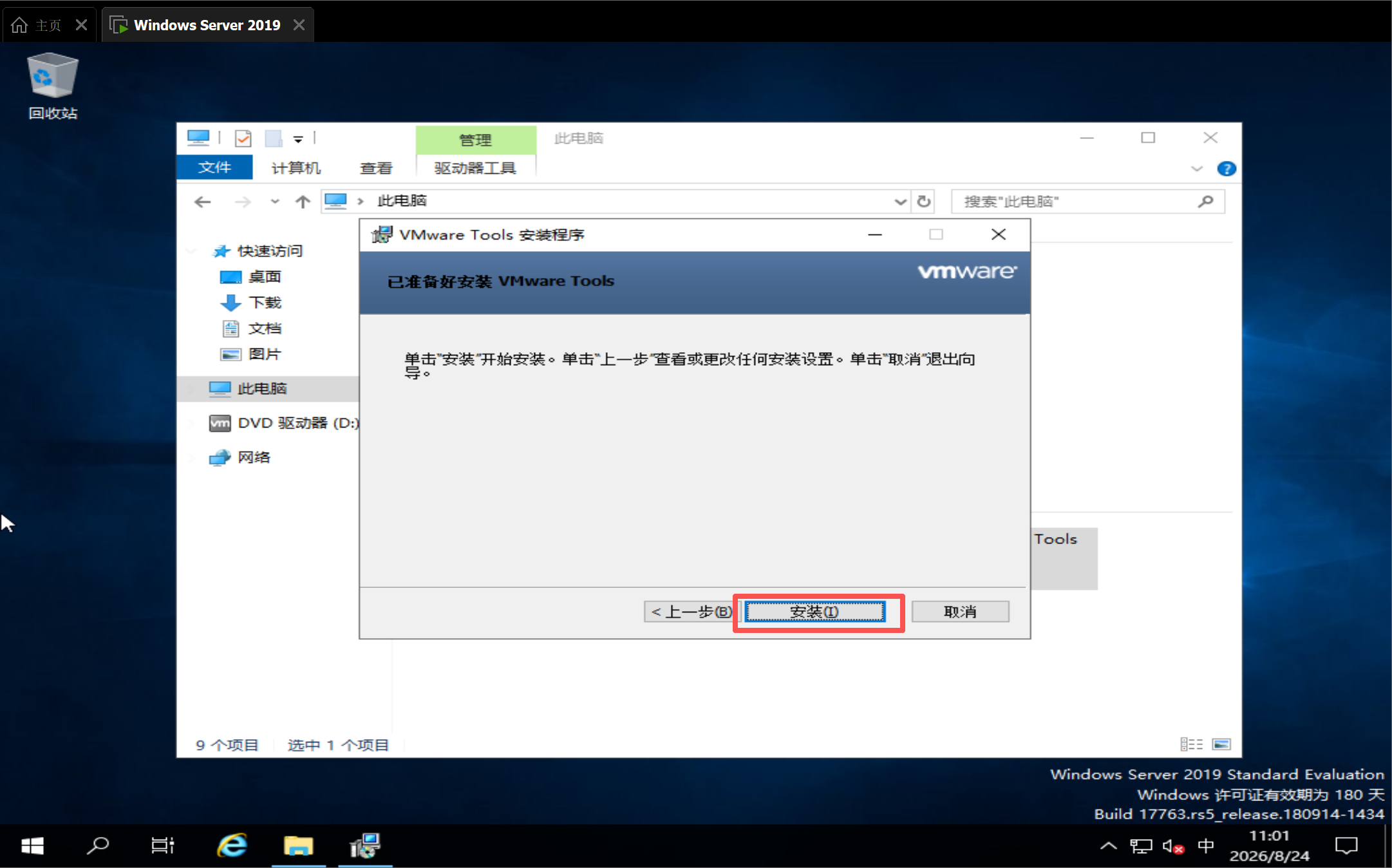The height and width of the screenshot is (868, 1392).
Task: Expand the 网络 tree node
Action: pos(191,458)
